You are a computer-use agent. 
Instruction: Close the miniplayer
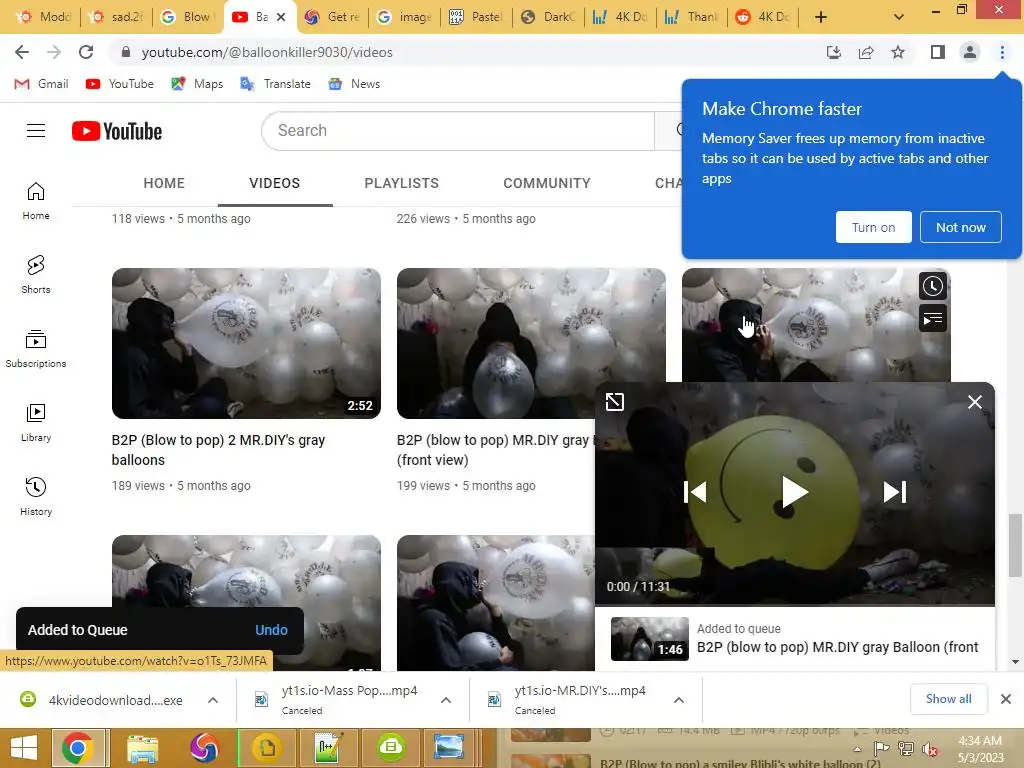[x=974, y=402]
